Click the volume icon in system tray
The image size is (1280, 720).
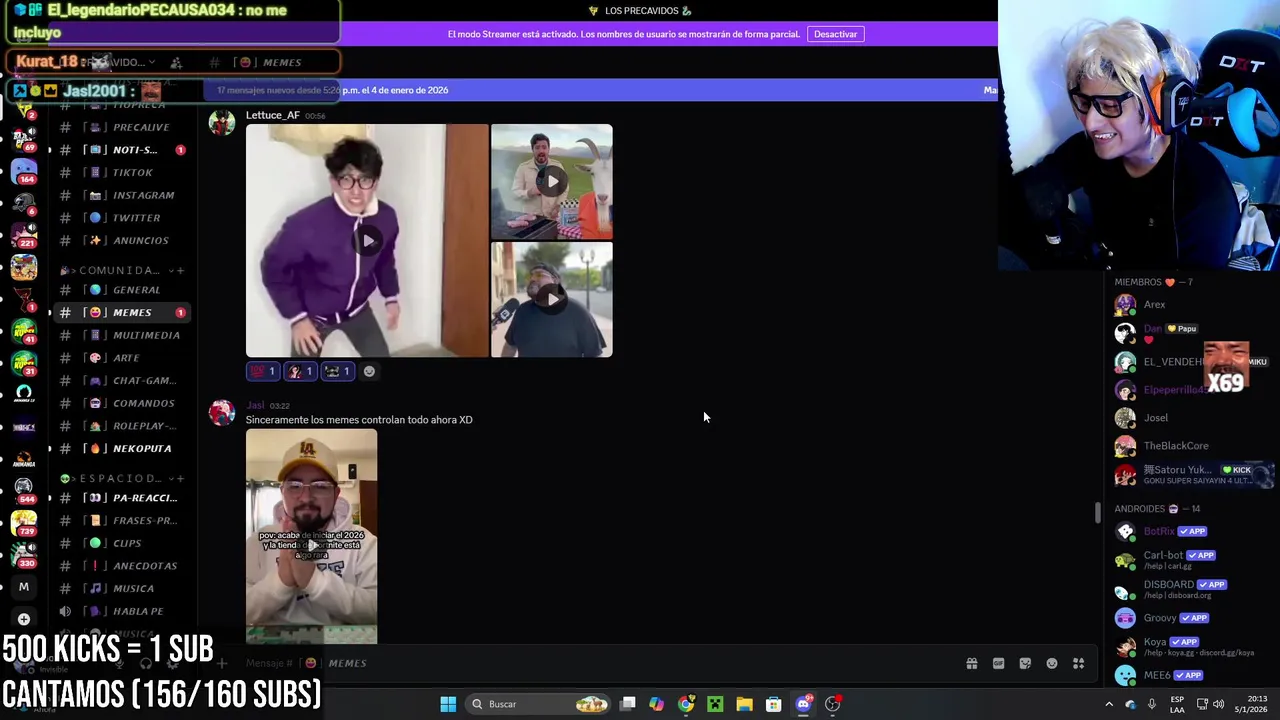1218,704
